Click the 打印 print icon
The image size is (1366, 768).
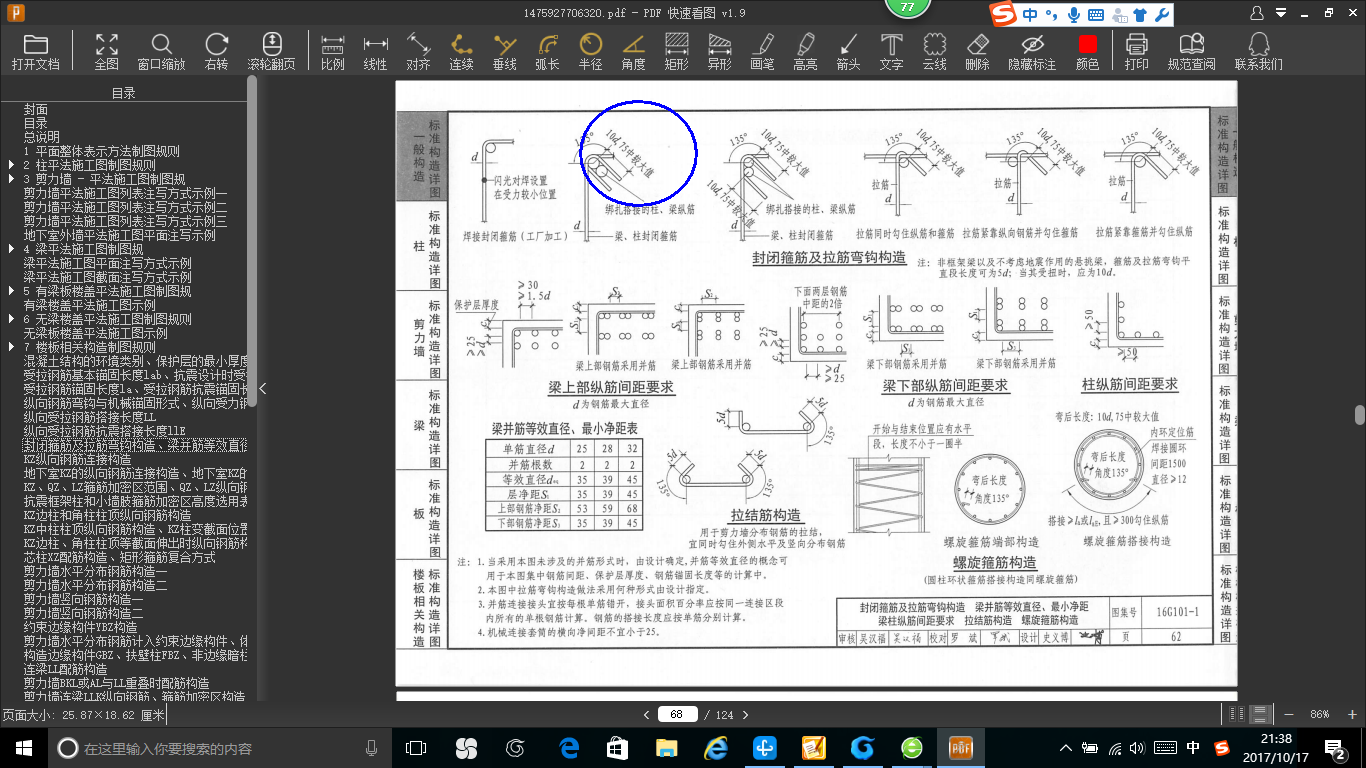[x=1136, y=51]
